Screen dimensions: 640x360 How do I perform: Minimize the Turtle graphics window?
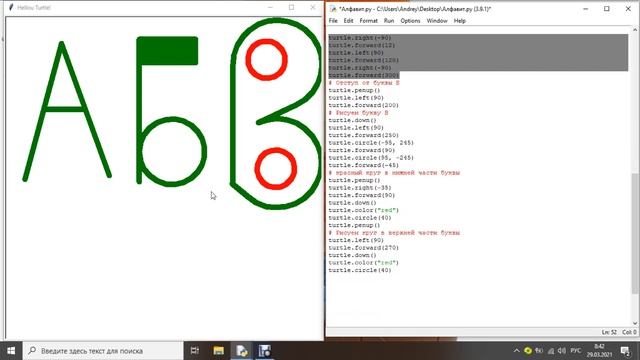pyautogui.click(x=270, y=7)
